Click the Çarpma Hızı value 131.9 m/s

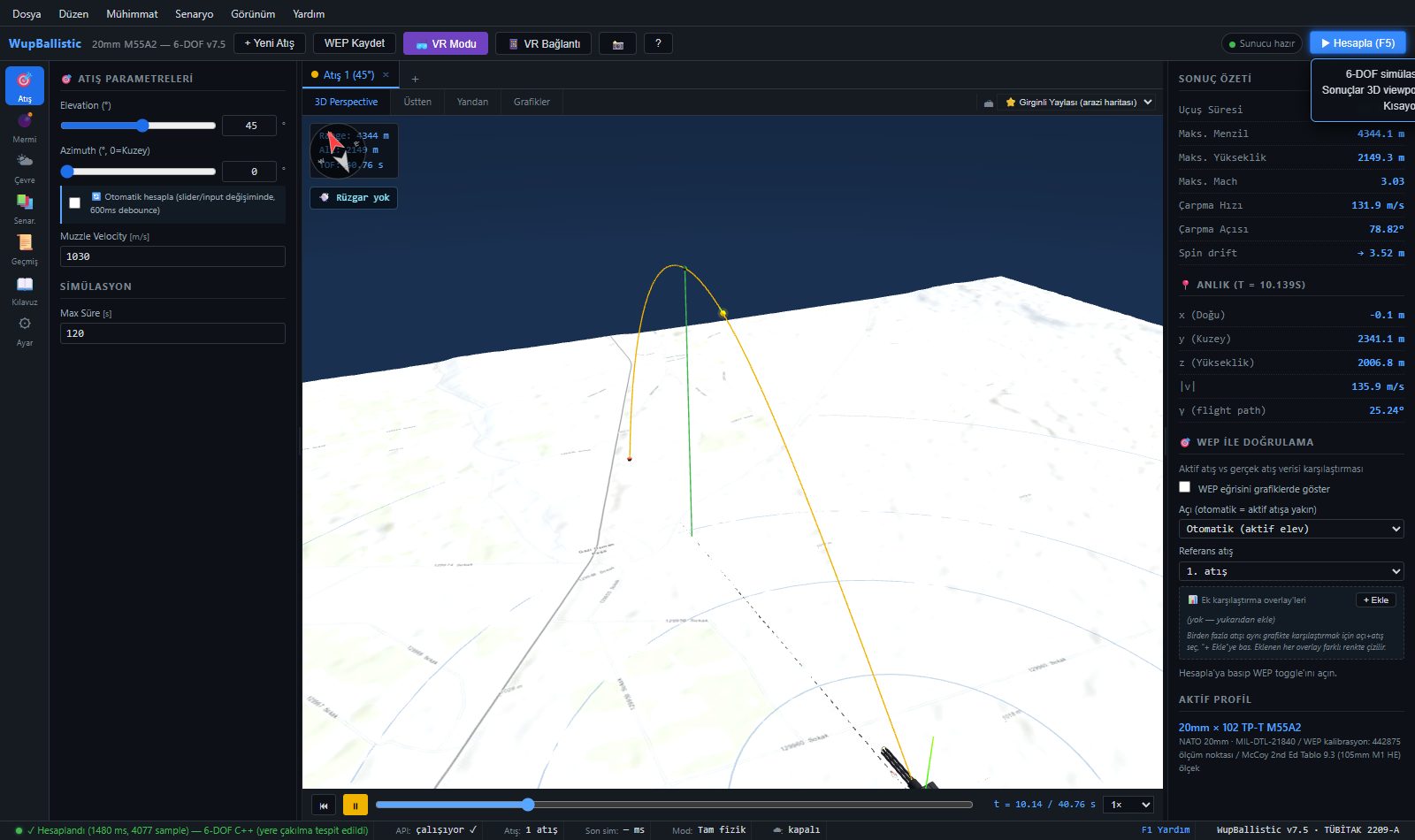click(x=1378, y=205)
